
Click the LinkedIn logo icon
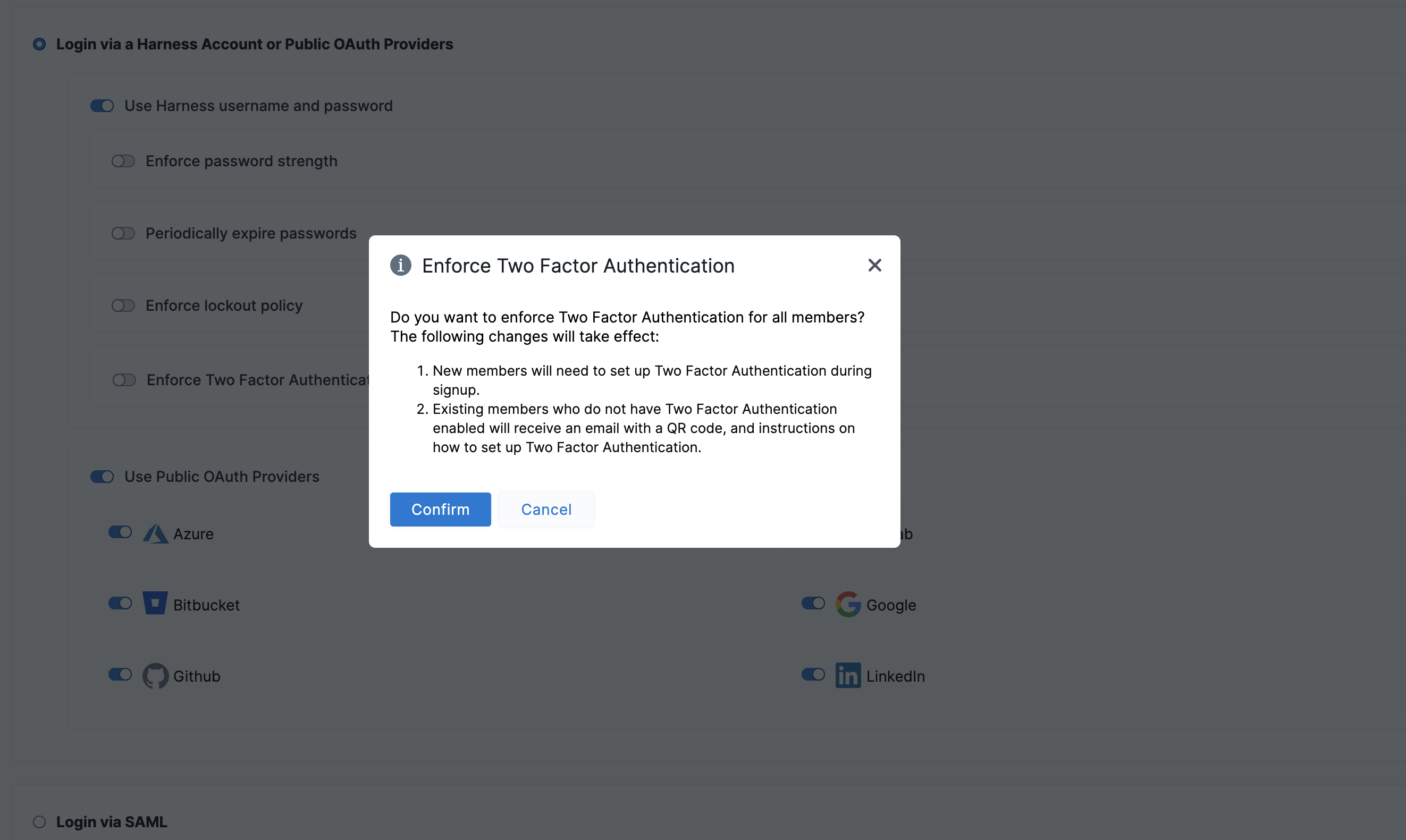848,675
